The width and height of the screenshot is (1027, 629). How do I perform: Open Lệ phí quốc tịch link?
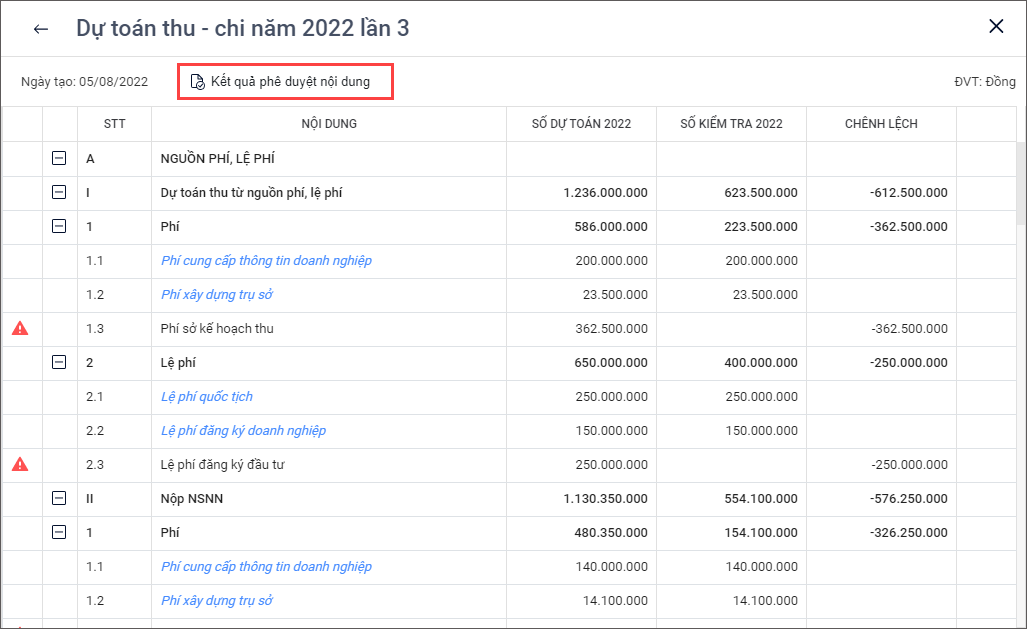point(207,396)
